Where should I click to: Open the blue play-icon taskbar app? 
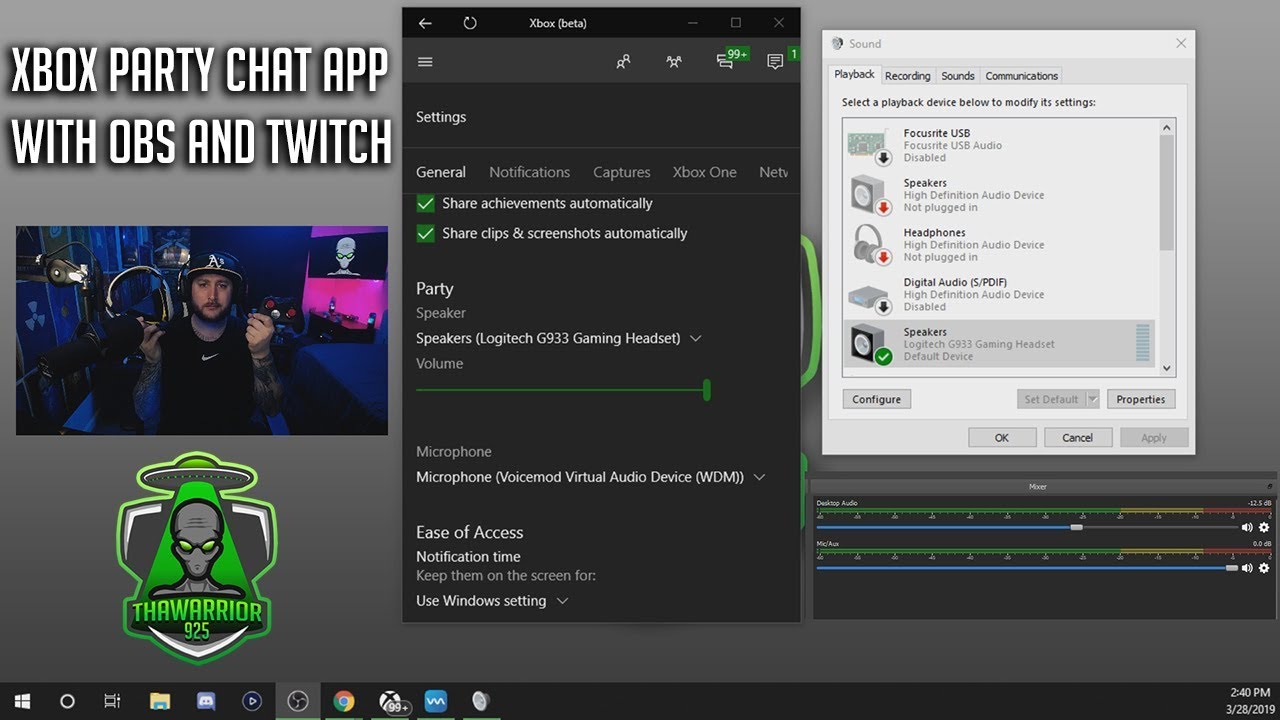(x=252, y=701)
